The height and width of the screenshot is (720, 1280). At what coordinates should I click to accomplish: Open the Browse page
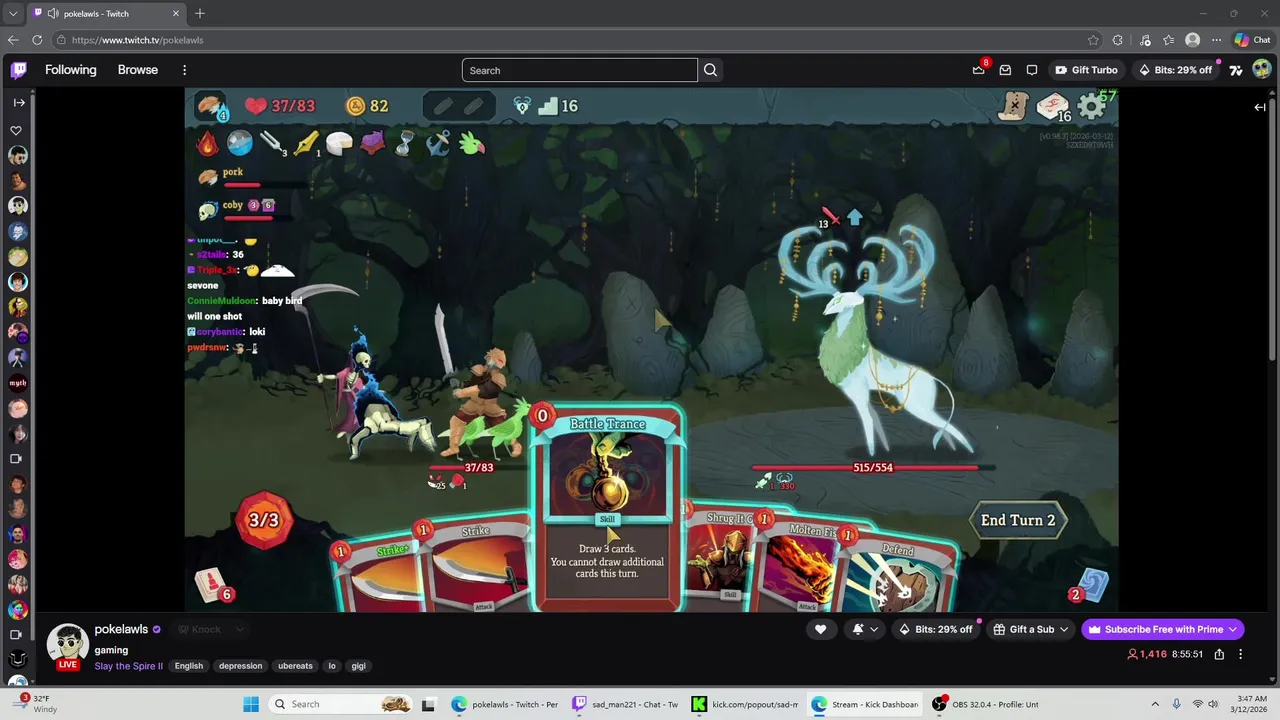(138, 70)
